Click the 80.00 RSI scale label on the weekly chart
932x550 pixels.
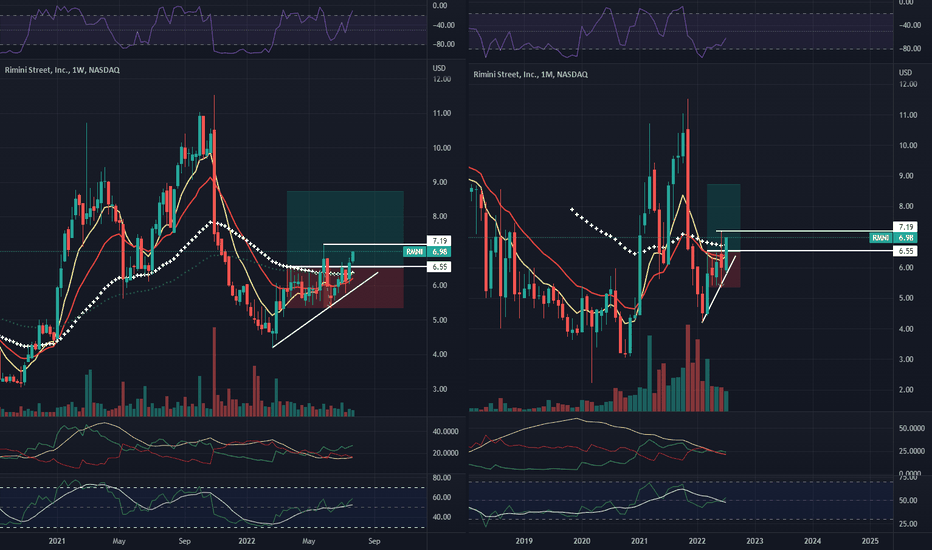pos(442,477)
